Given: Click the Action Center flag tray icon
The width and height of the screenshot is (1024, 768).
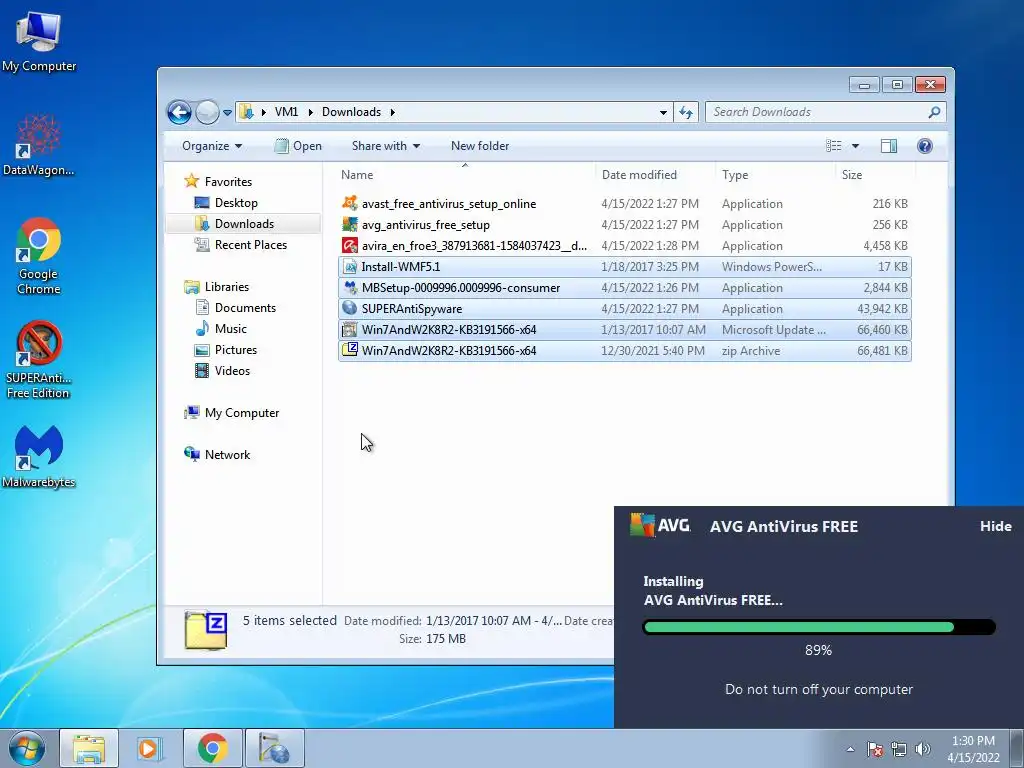Looking at the screenshot, I should point(875,749).
